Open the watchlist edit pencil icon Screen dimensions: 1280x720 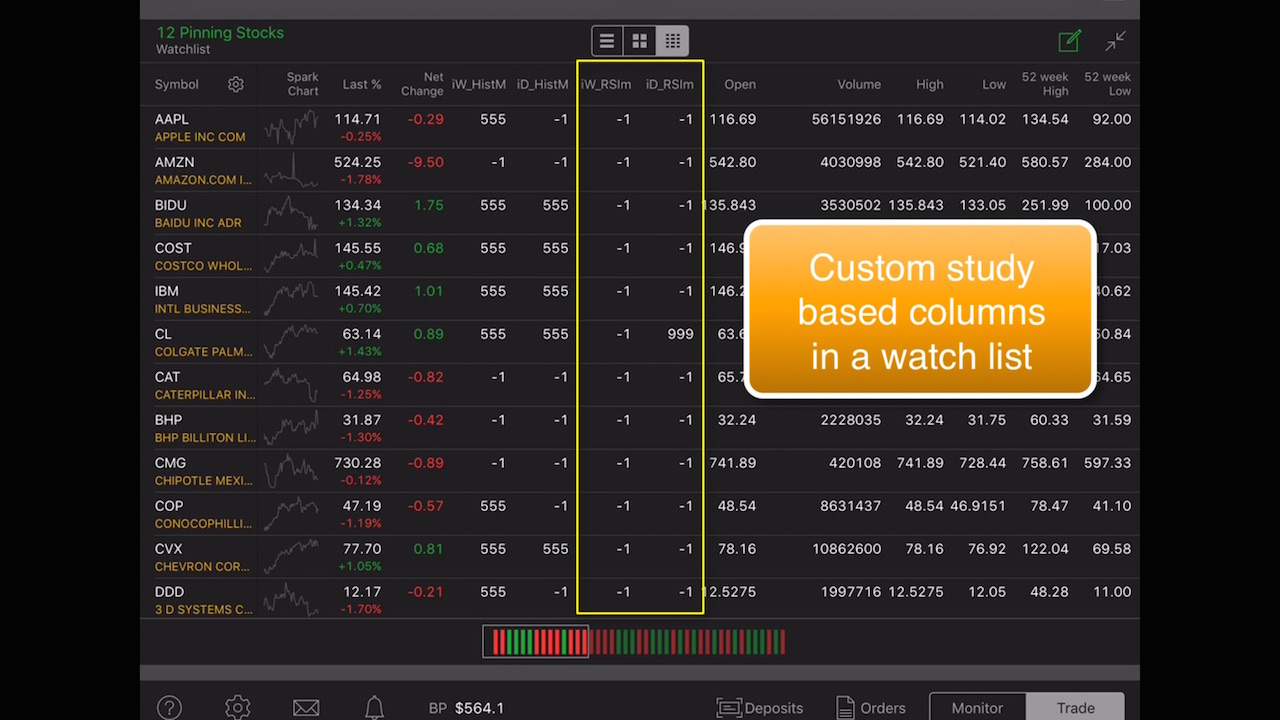coord(1070,41)
